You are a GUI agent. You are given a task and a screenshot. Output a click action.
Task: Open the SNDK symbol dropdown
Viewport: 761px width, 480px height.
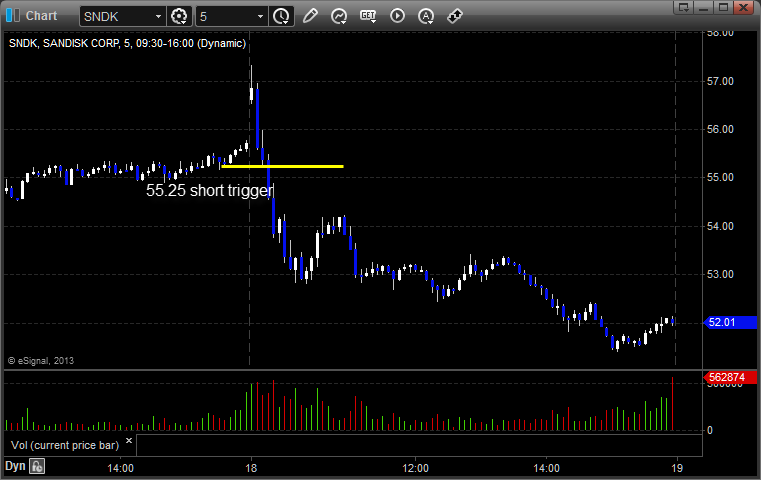click(x=158, y=17)
